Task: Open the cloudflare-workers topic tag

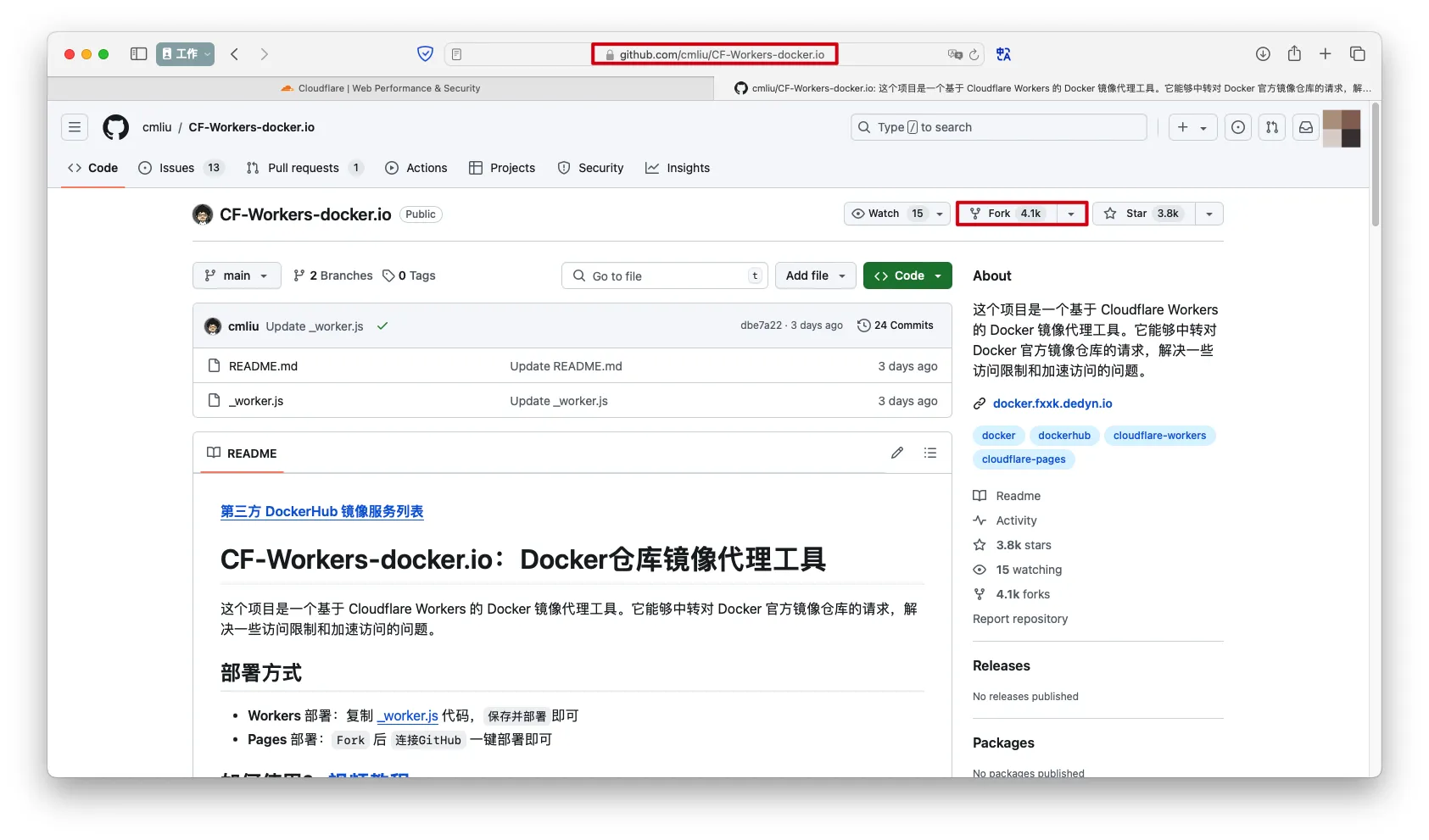Action: point(1159,436)
